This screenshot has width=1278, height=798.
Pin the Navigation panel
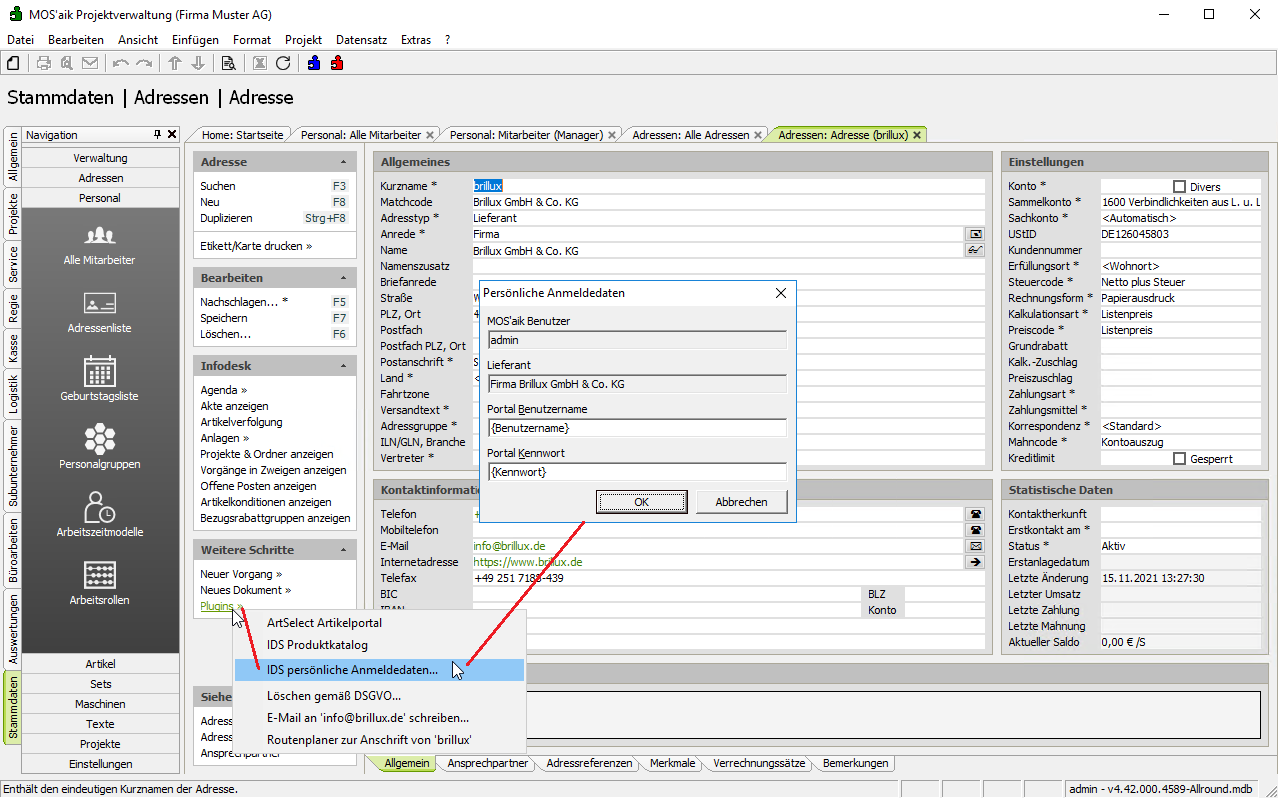pos(157,135)
